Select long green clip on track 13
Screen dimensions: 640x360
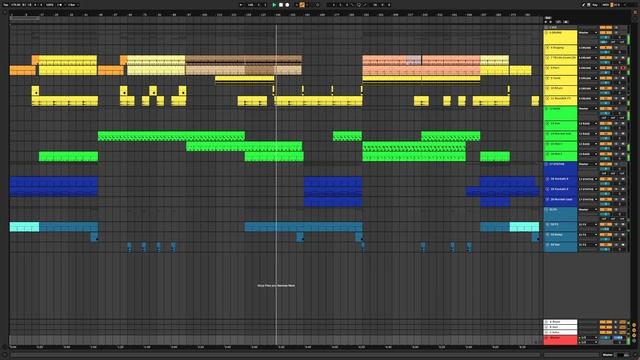pos(171,136)
